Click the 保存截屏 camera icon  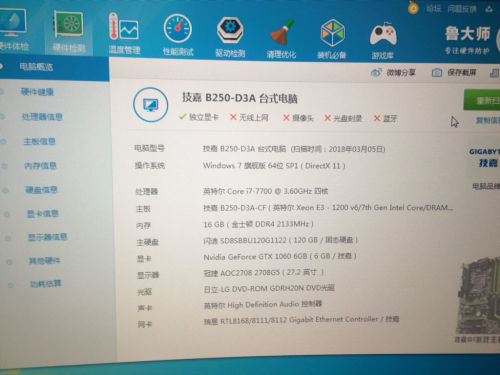(x=437, y=72)
